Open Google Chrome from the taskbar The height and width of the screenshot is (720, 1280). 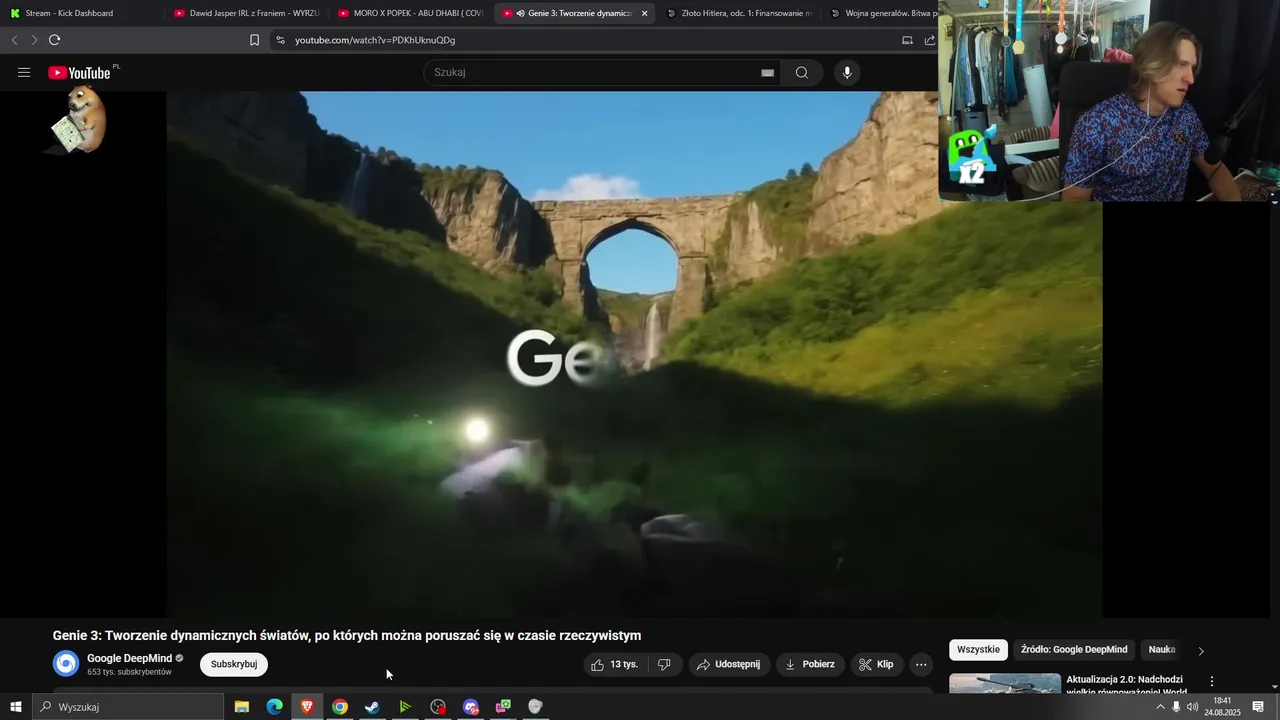[x=340, y=707]
